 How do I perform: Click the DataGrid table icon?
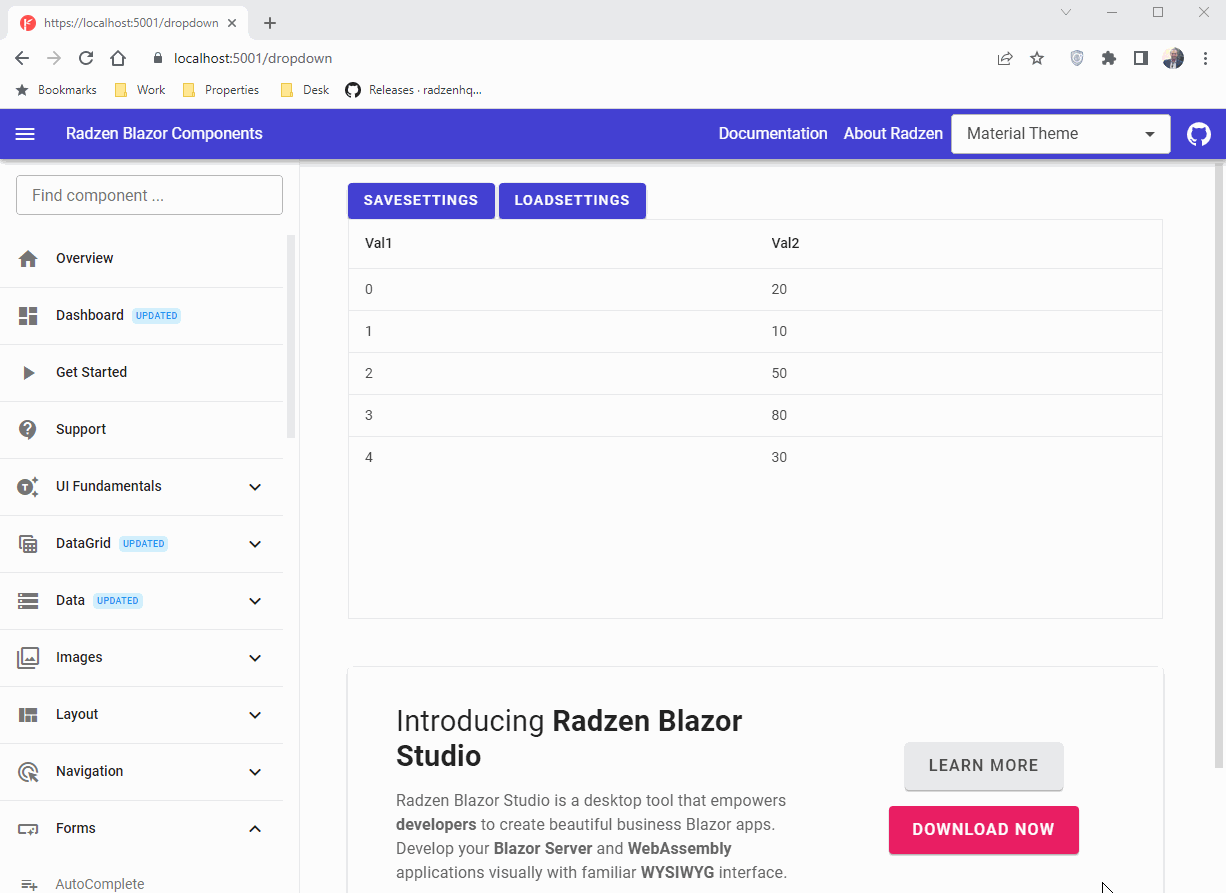click(x=28, y=544)
